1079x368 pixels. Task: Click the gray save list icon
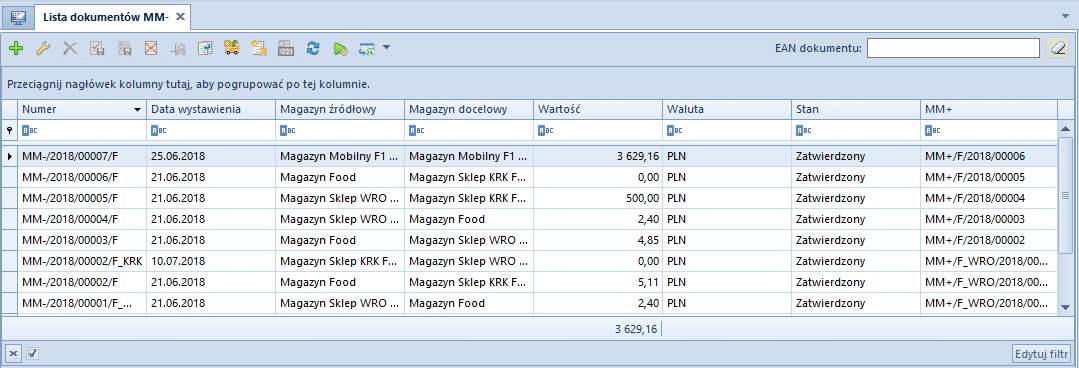125,48
